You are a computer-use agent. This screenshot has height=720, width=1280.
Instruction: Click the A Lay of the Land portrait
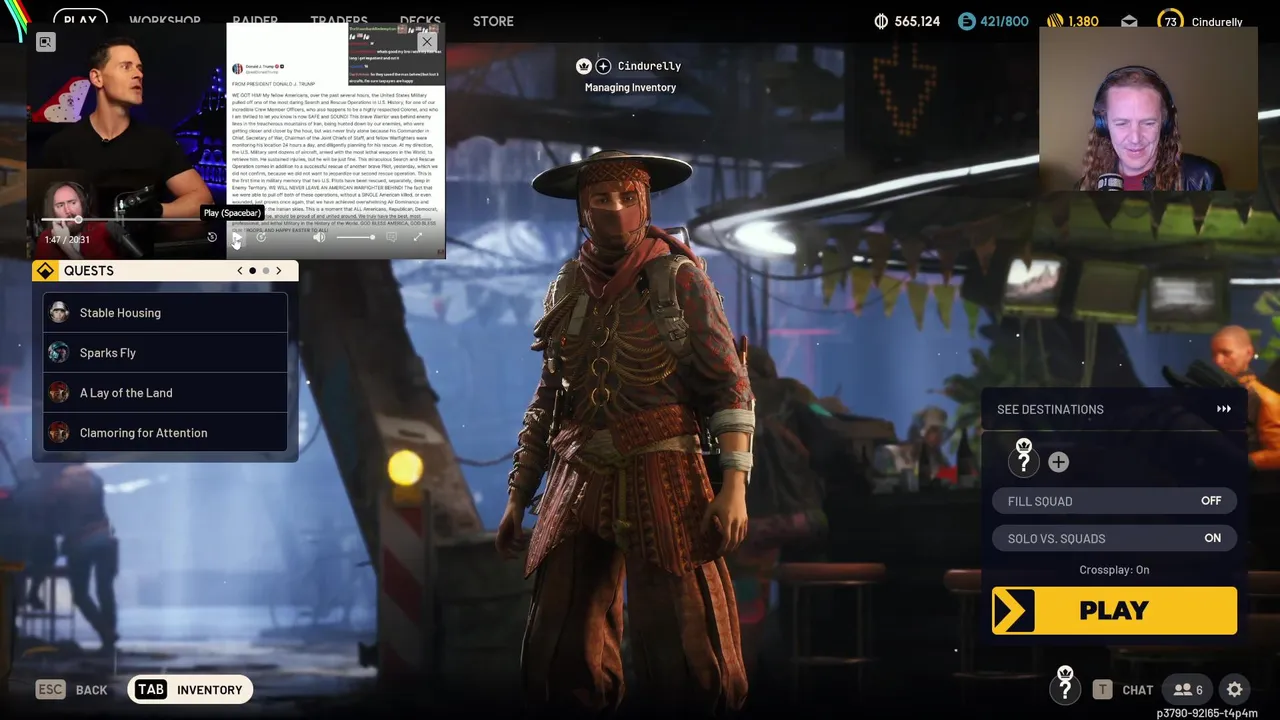click(x=59, y=393)
